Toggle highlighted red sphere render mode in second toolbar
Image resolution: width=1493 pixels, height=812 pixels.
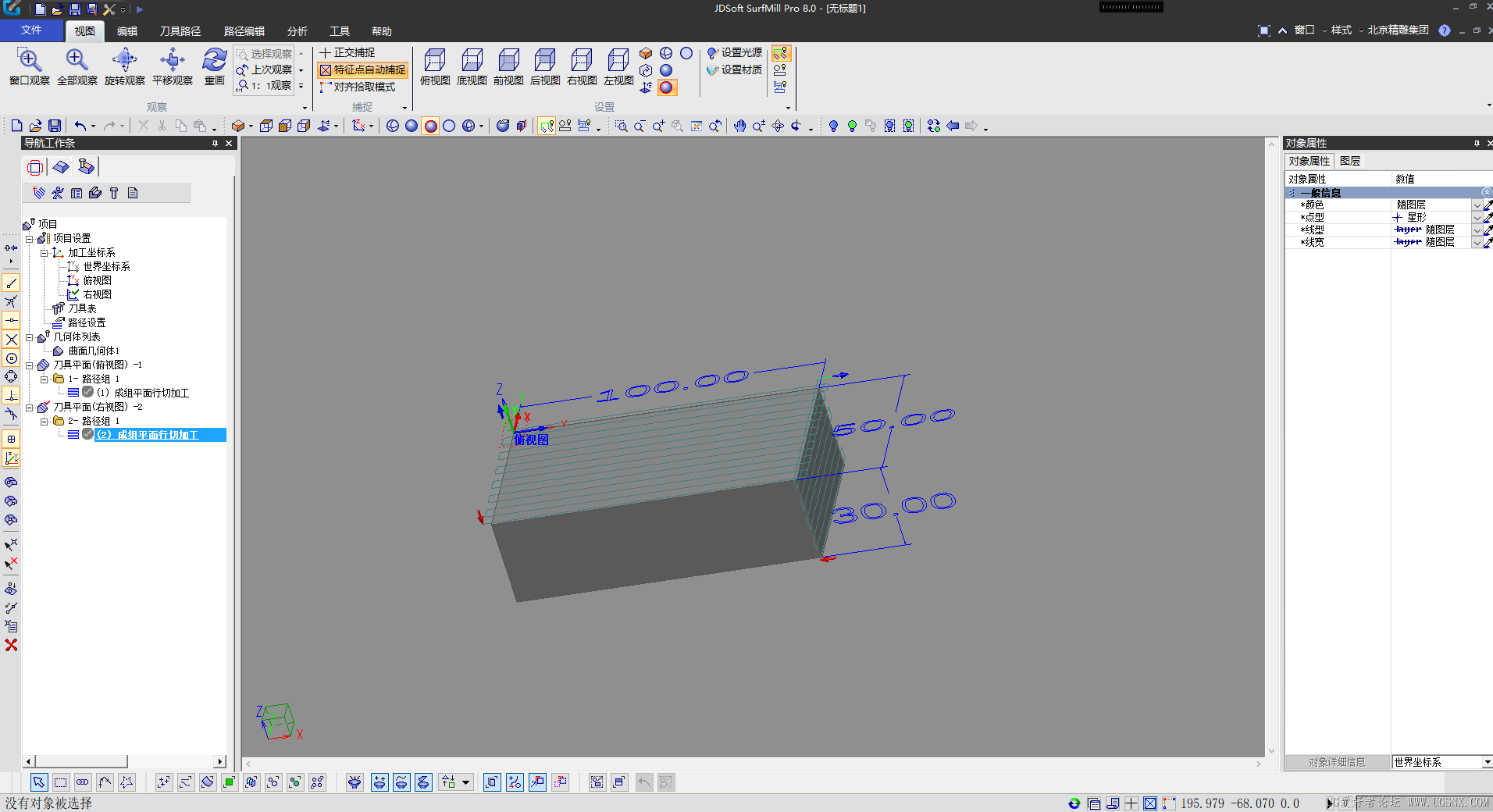point(430,126)
